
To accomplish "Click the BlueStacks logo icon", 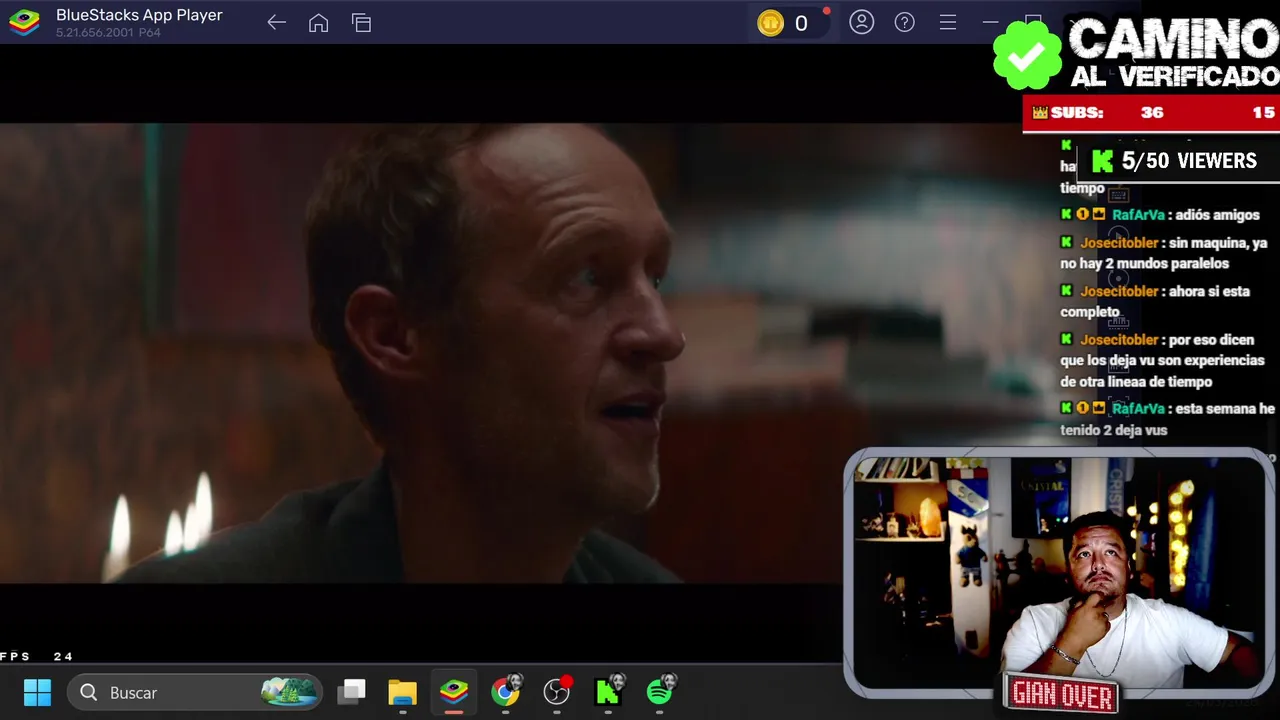I will coord(24,22).
